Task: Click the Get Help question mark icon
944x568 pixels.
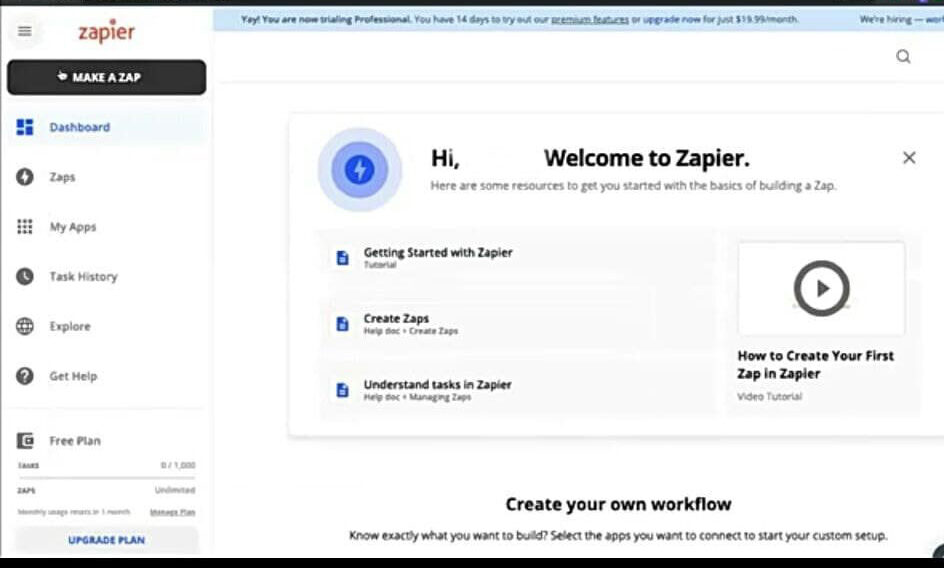Action: [x=25, y=376]
